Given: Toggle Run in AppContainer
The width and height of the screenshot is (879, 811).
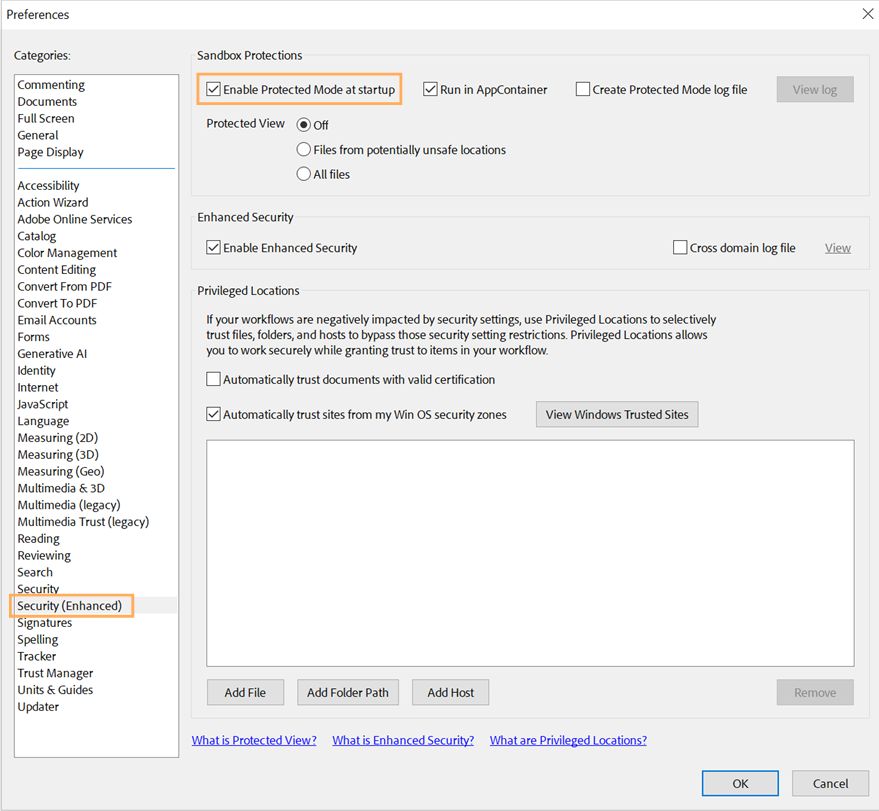Looking at the screenshot, I should point(430,89).
